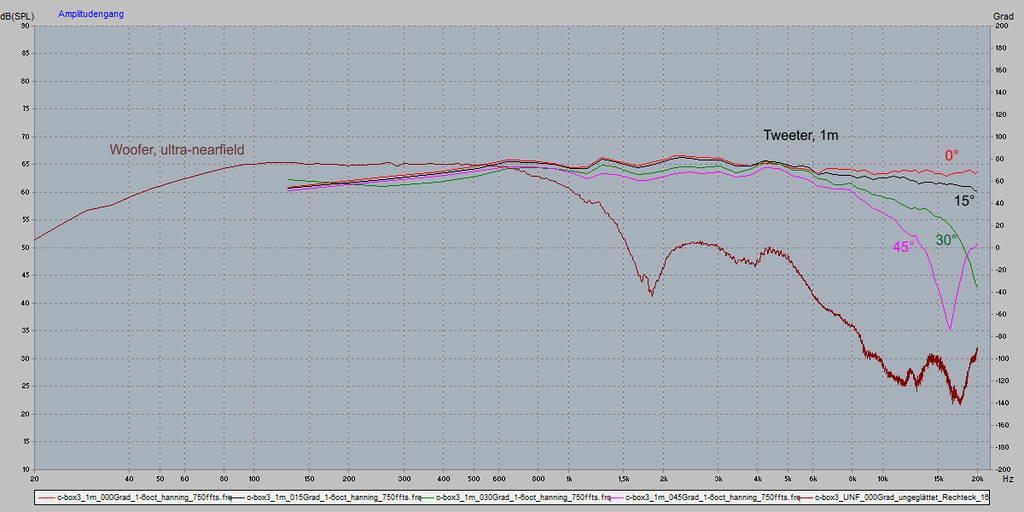This screenshot has height=512, width=1024.
Task: Click the red 0° curve label
Action: click(x=951, y=155)
